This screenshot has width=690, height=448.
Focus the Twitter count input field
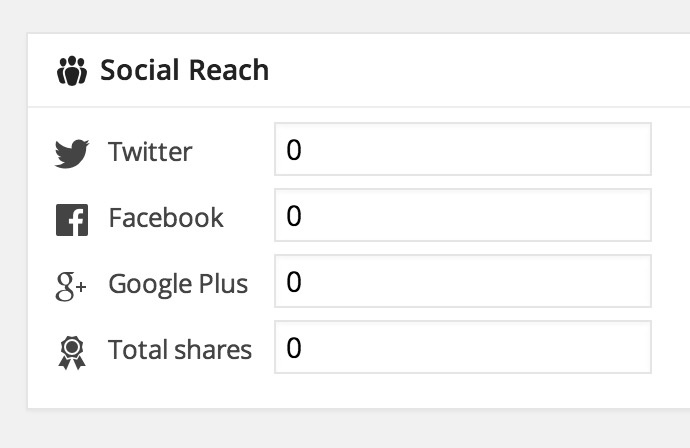click(462, 150)
